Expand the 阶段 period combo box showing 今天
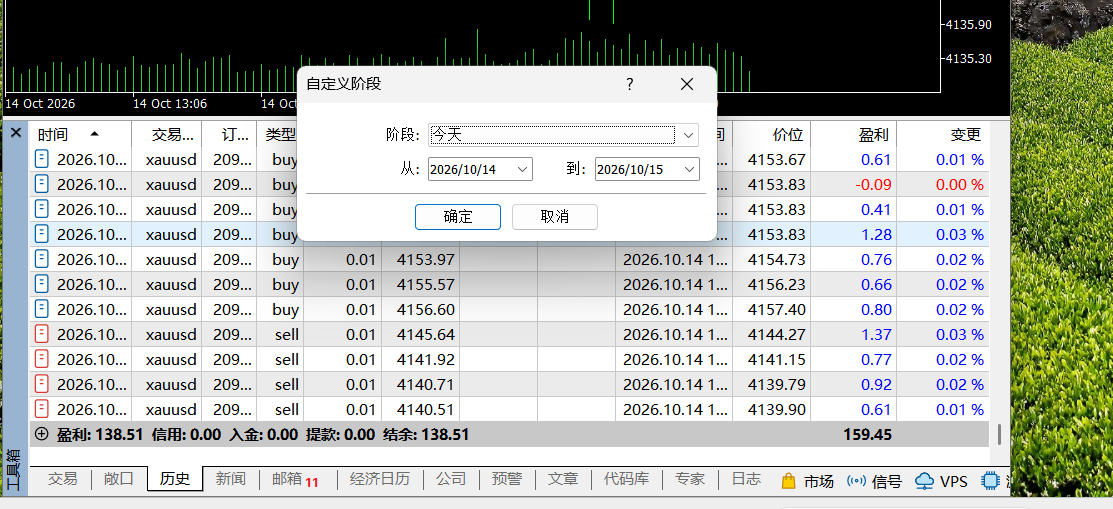1113x509 pixels. pos(688,135)
